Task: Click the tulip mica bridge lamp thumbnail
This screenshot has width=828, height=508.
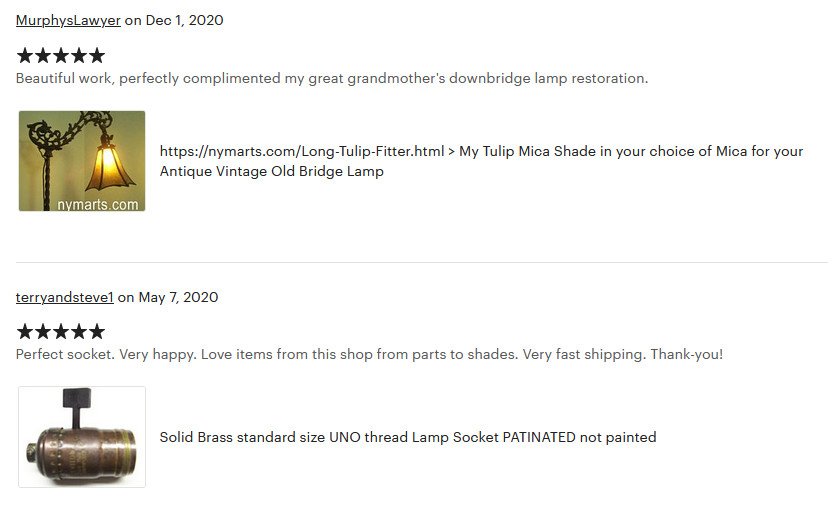Action: pos(82,161)
